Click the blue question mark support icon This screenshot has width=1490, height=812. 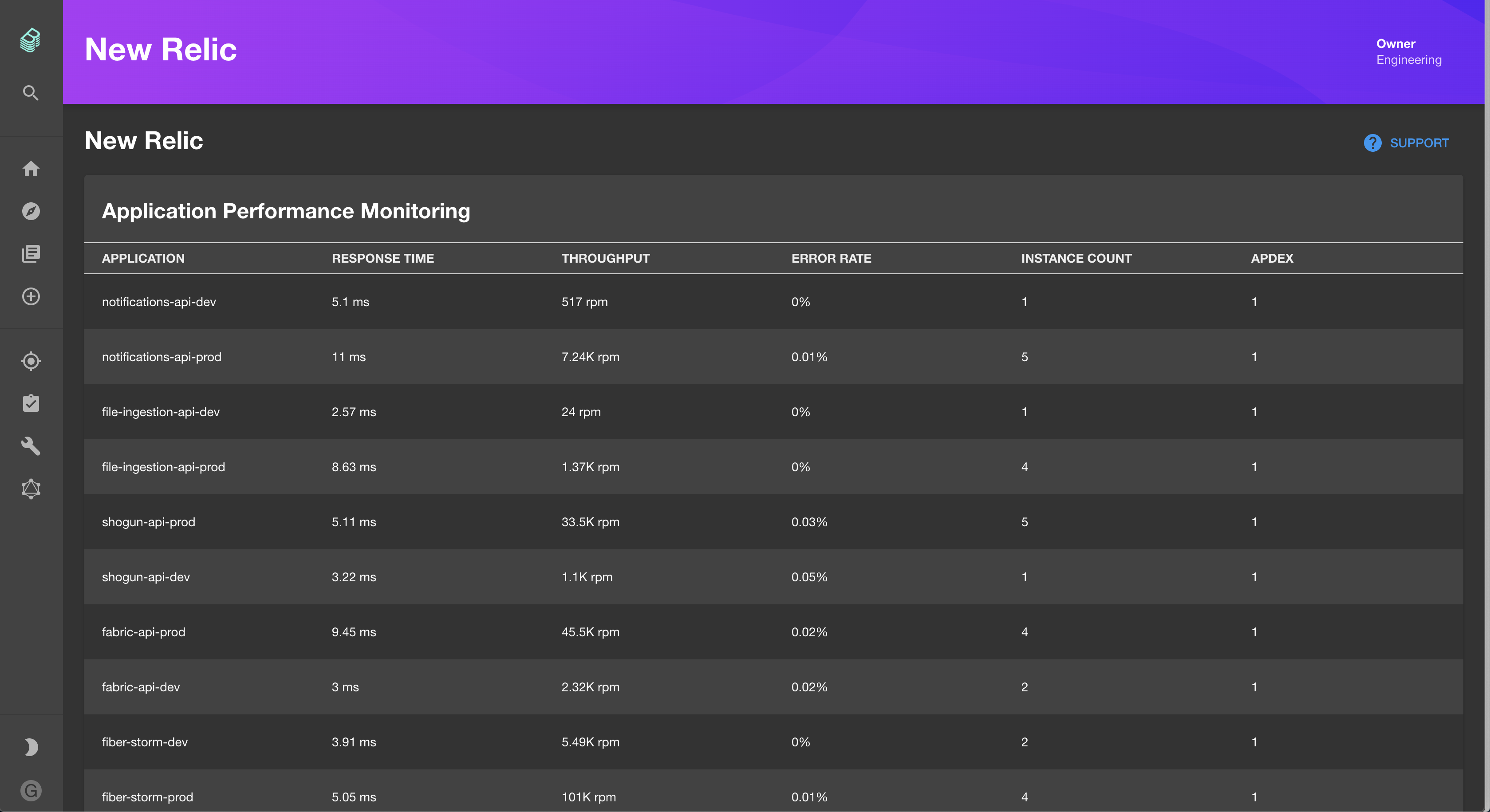1372,143
